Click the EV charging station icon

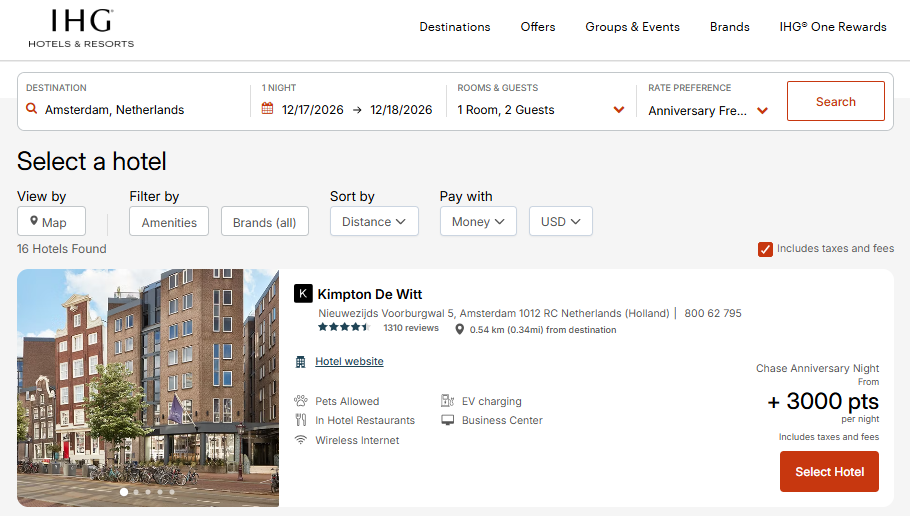[447, 400]
